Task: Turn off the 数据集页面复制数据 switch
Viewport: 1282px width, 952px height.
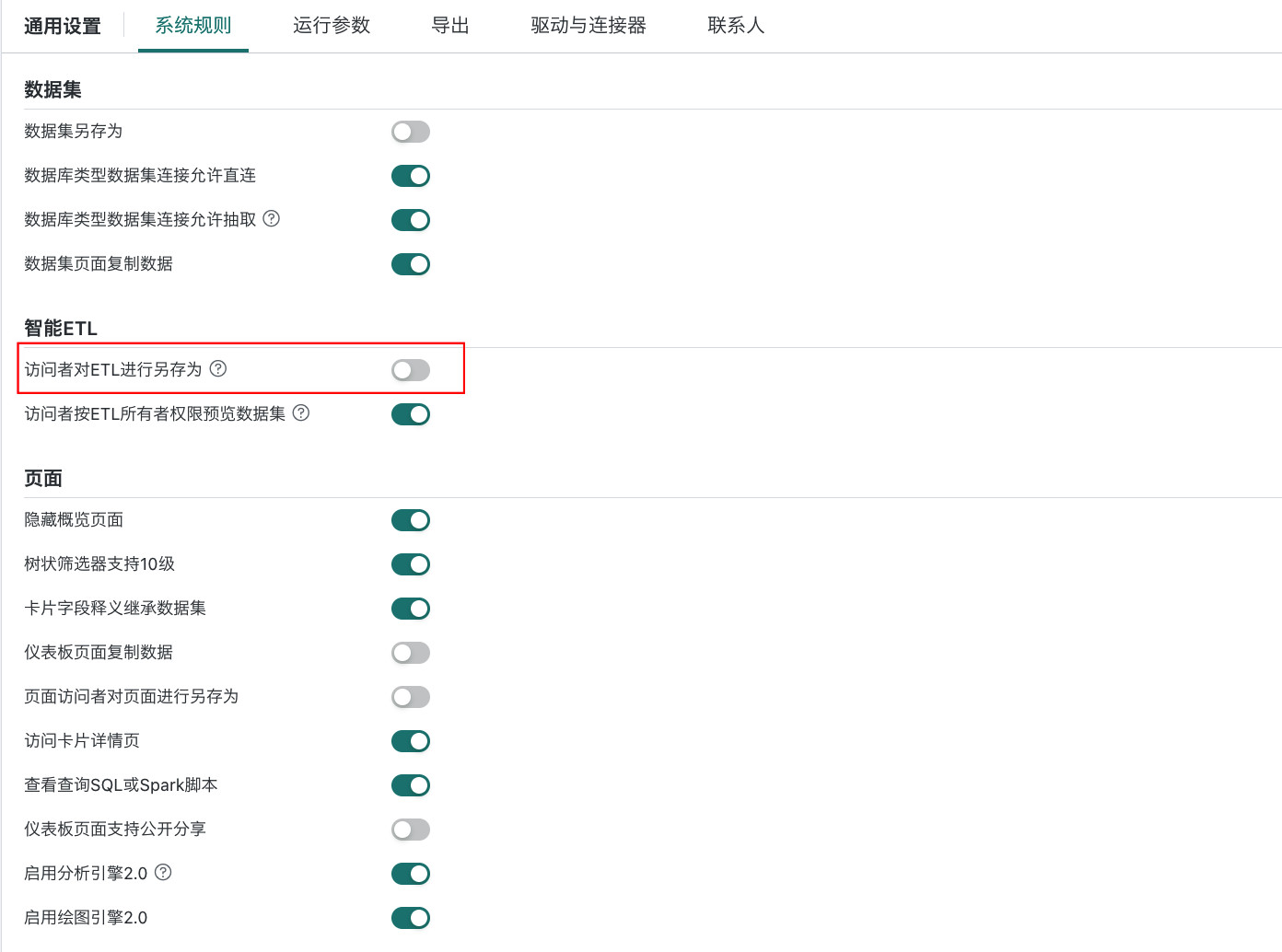Action: 411,264
